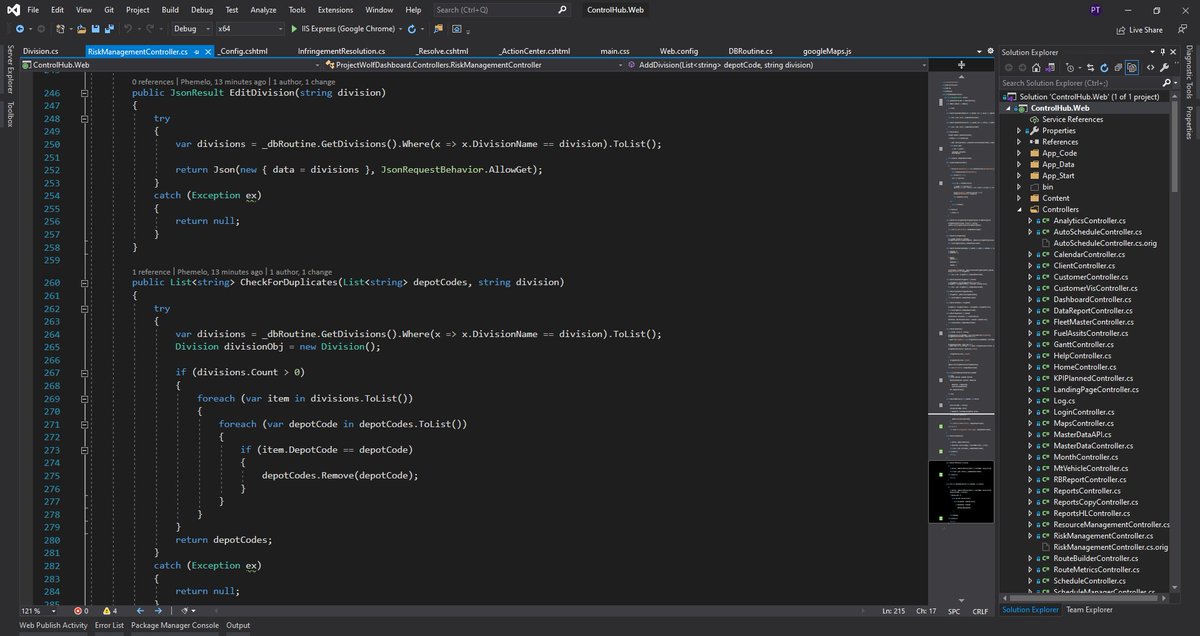Click the Refresh icon in Solution Explorer
1200x636 pixels.
[1105, 68]
